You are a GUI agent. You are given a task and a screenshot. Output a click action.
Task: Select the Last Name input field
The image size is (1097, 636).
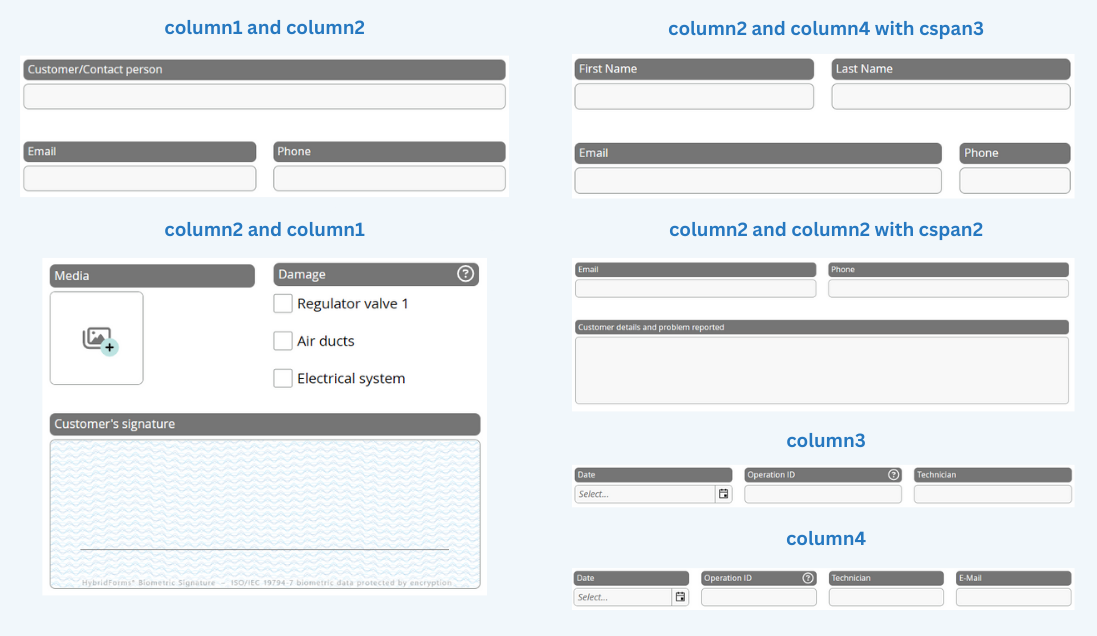point(950,97)
